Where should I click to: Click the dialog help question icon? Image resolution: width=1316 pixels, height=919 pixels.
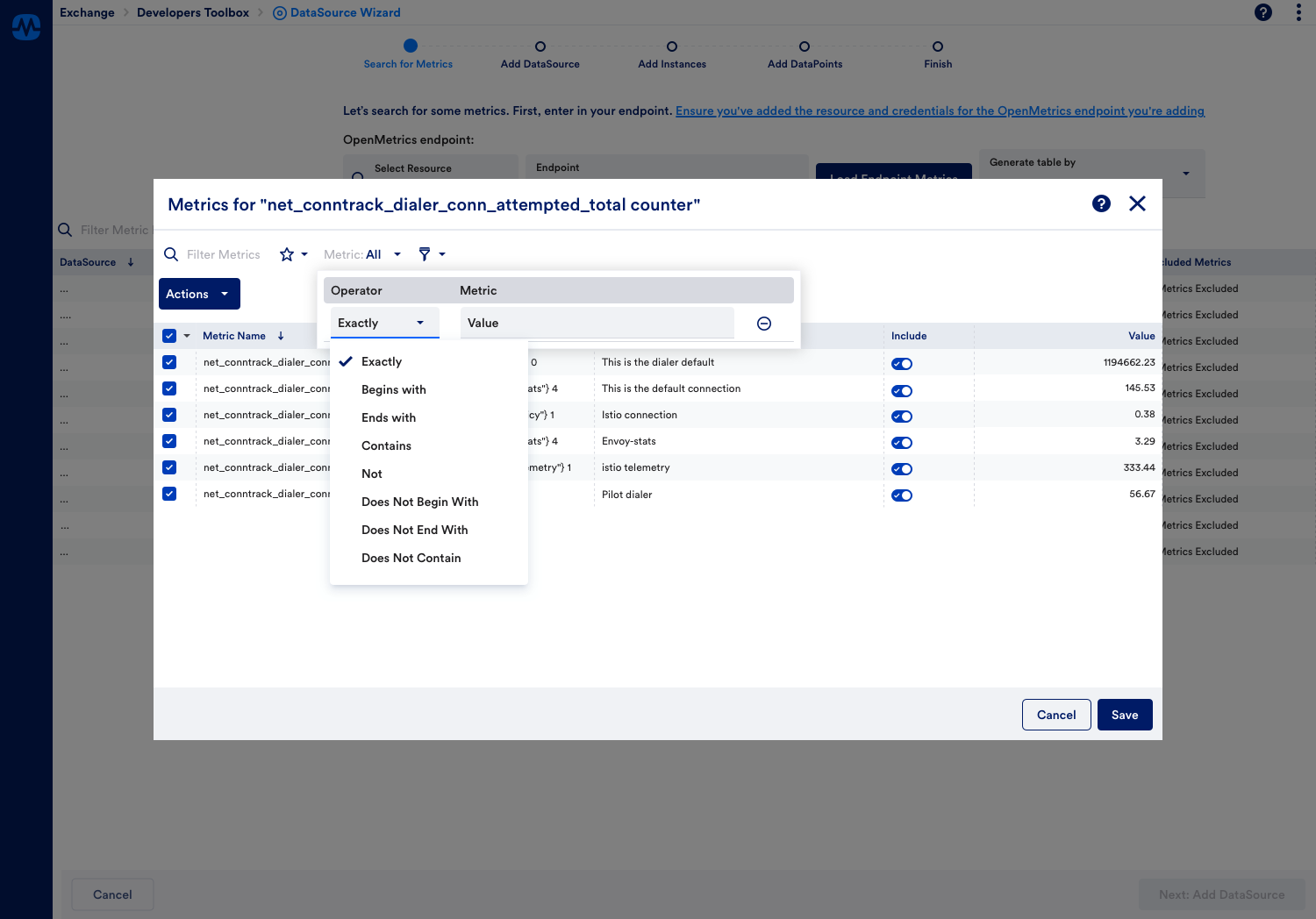1101,203
